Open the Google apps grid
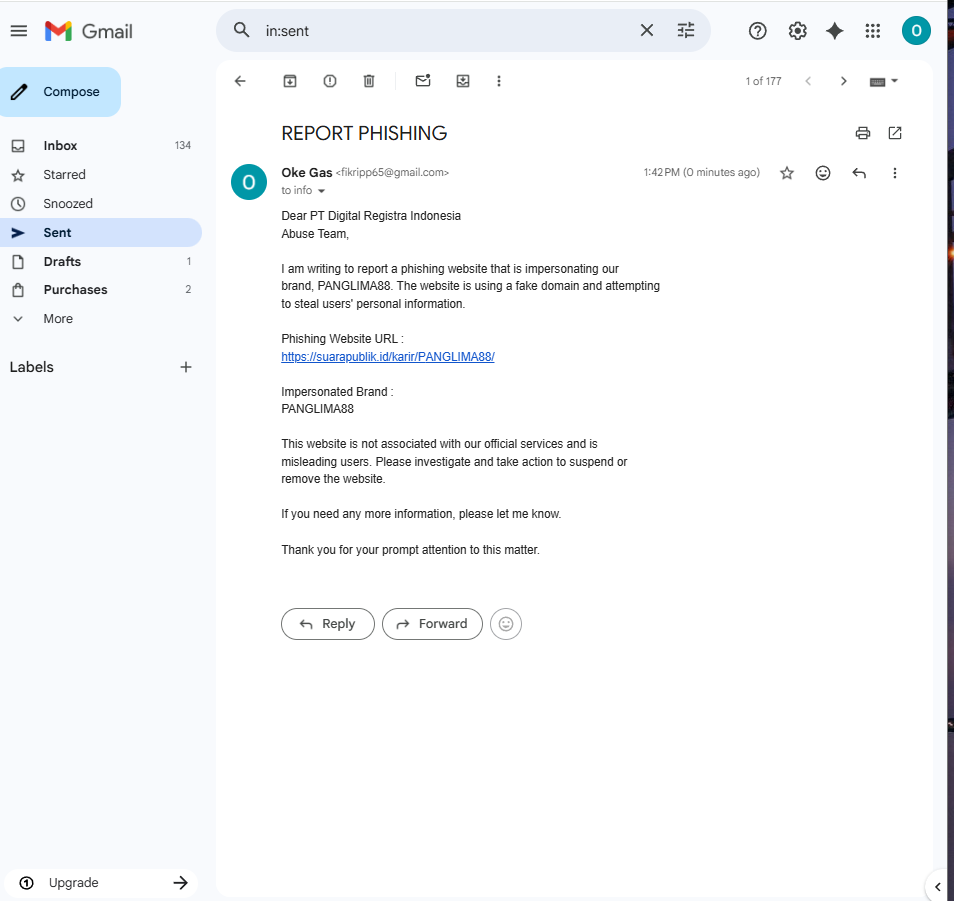Image resolution: width=954 pixels, height=901 pixels. tap(872, 31)
